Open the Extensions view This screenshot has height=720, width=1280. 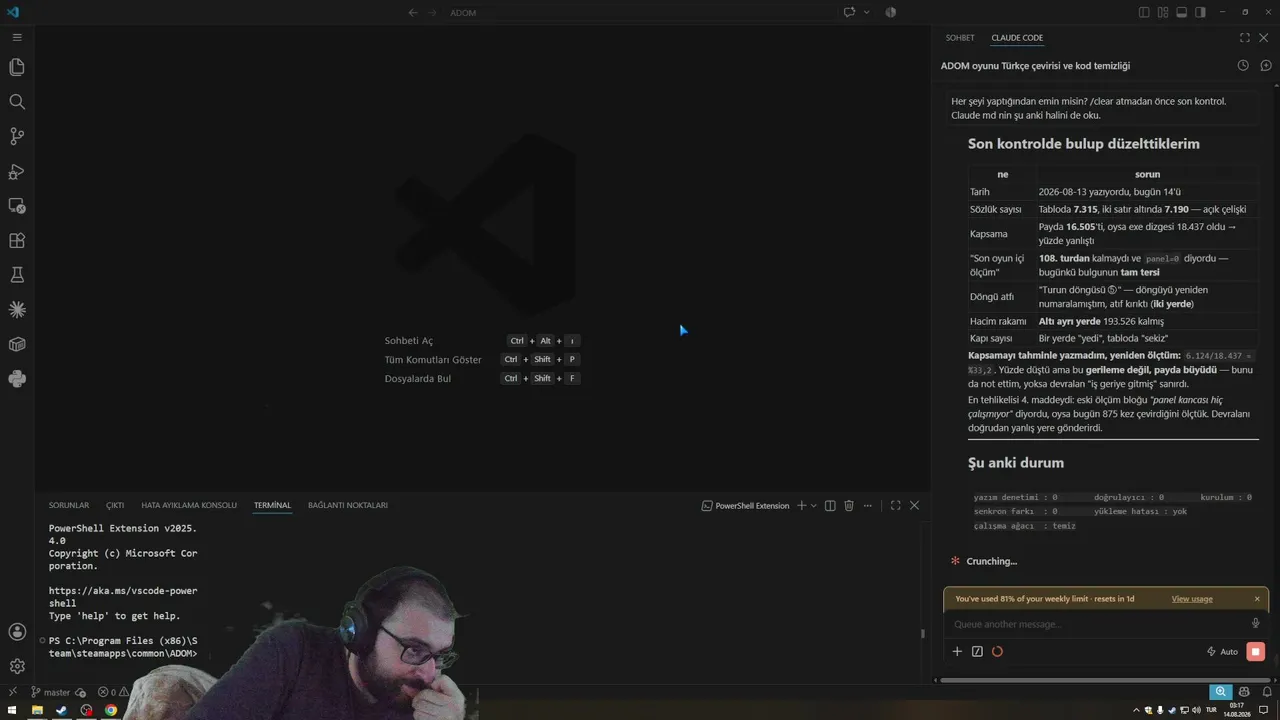[x=17, y=240]
